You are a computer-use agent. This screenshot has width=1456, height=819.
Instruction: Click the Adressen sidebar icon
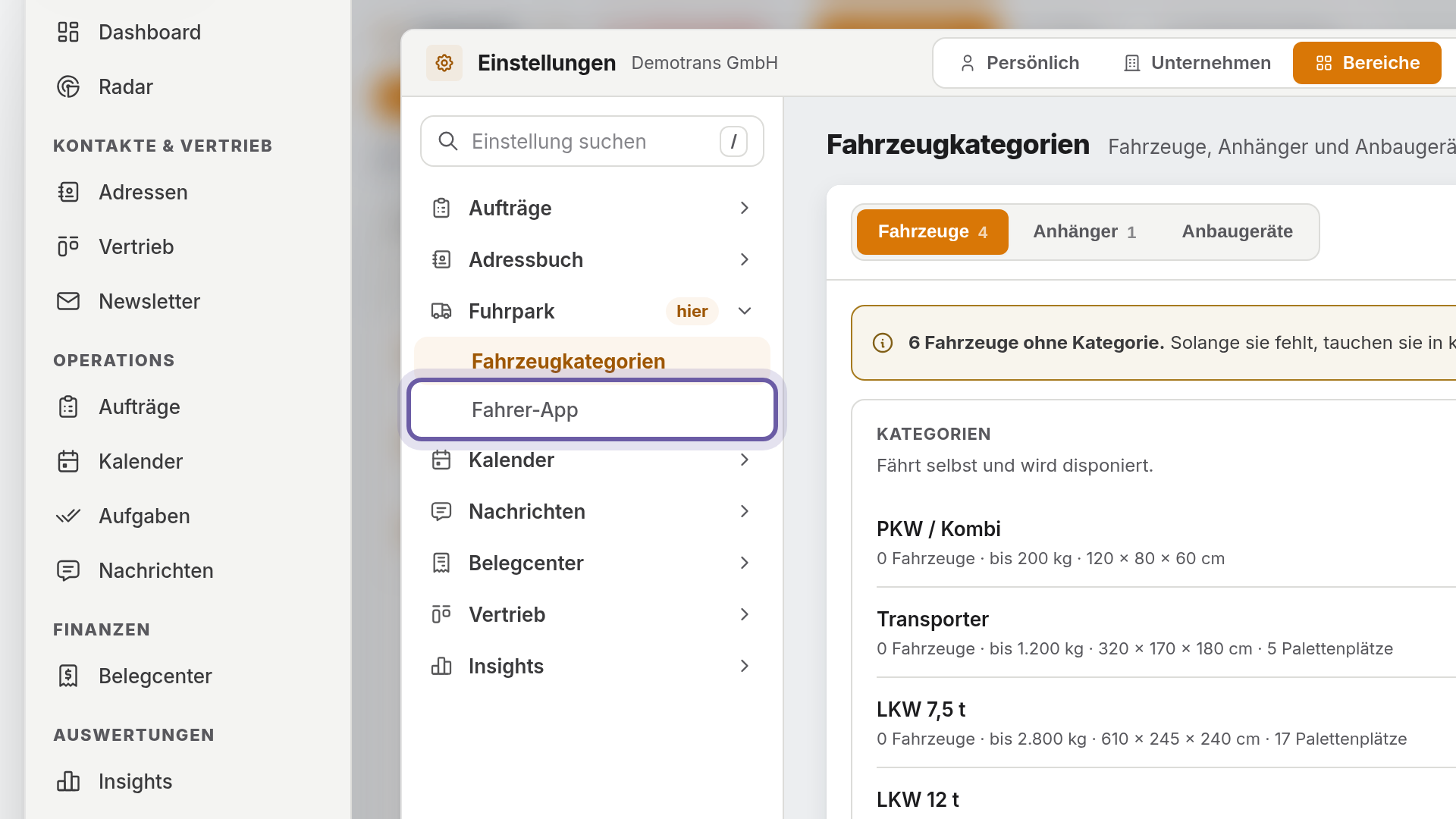tap(68, 192)
